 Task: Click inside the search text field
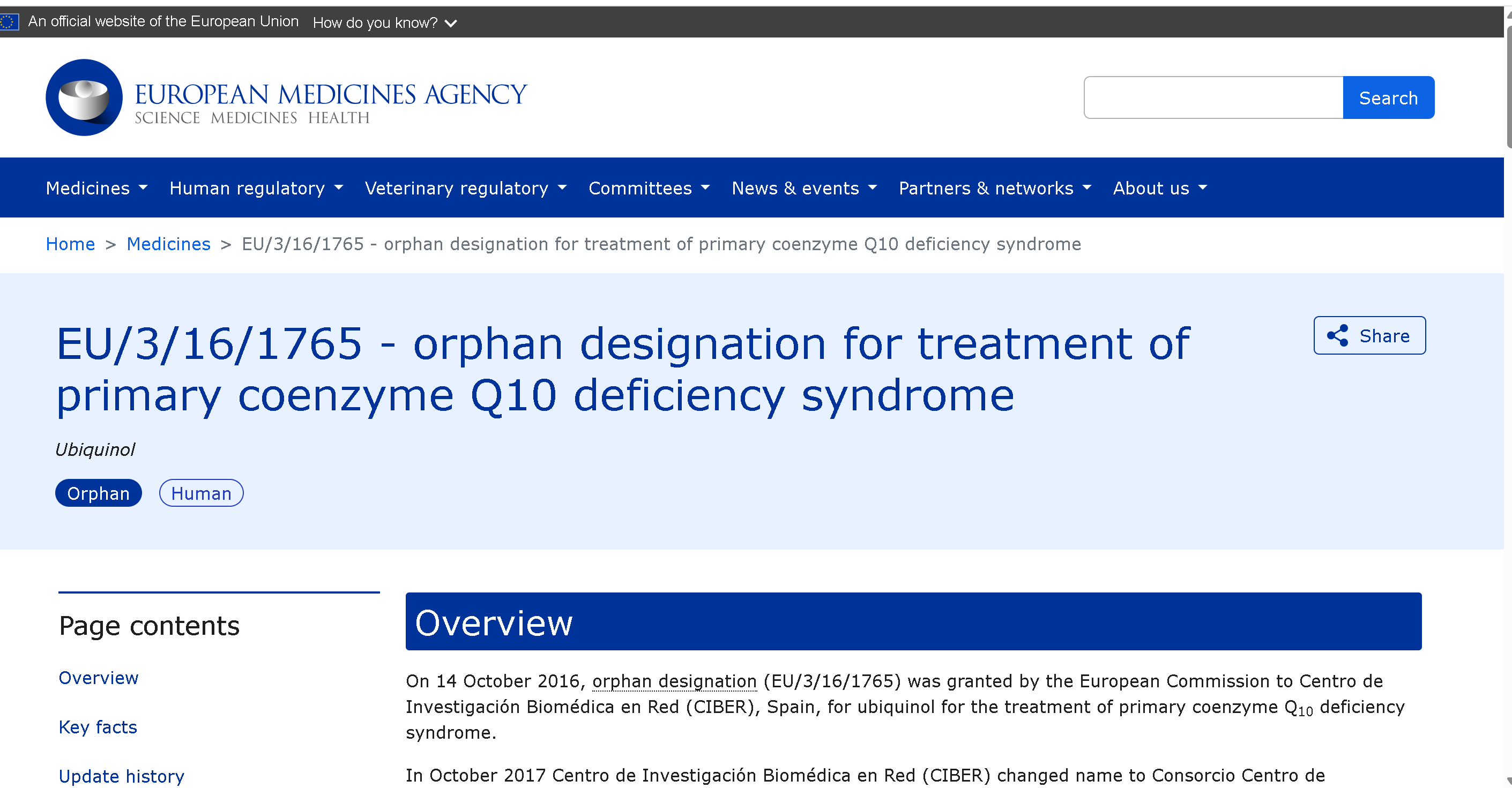pyautogui.click(x=1212, y=97)
